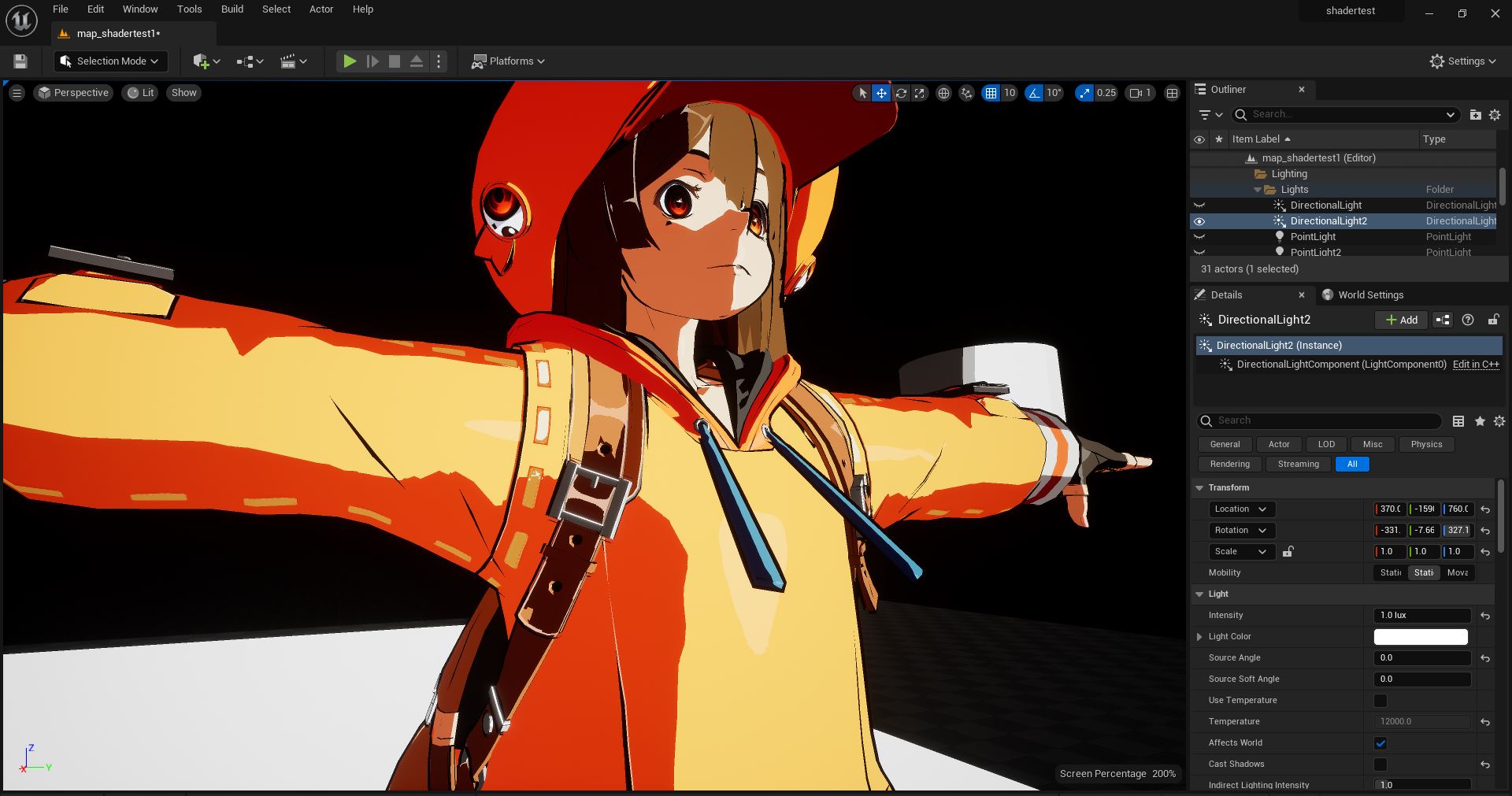Toggle grid snapping icon
The height and width of the screenshot is (796, 1512).
coord(991,93)
